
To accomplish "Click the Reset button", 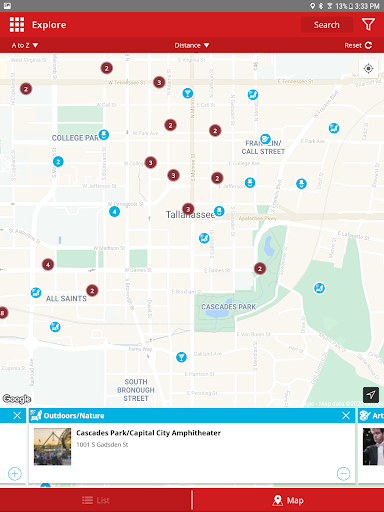I will pos(358,45).
